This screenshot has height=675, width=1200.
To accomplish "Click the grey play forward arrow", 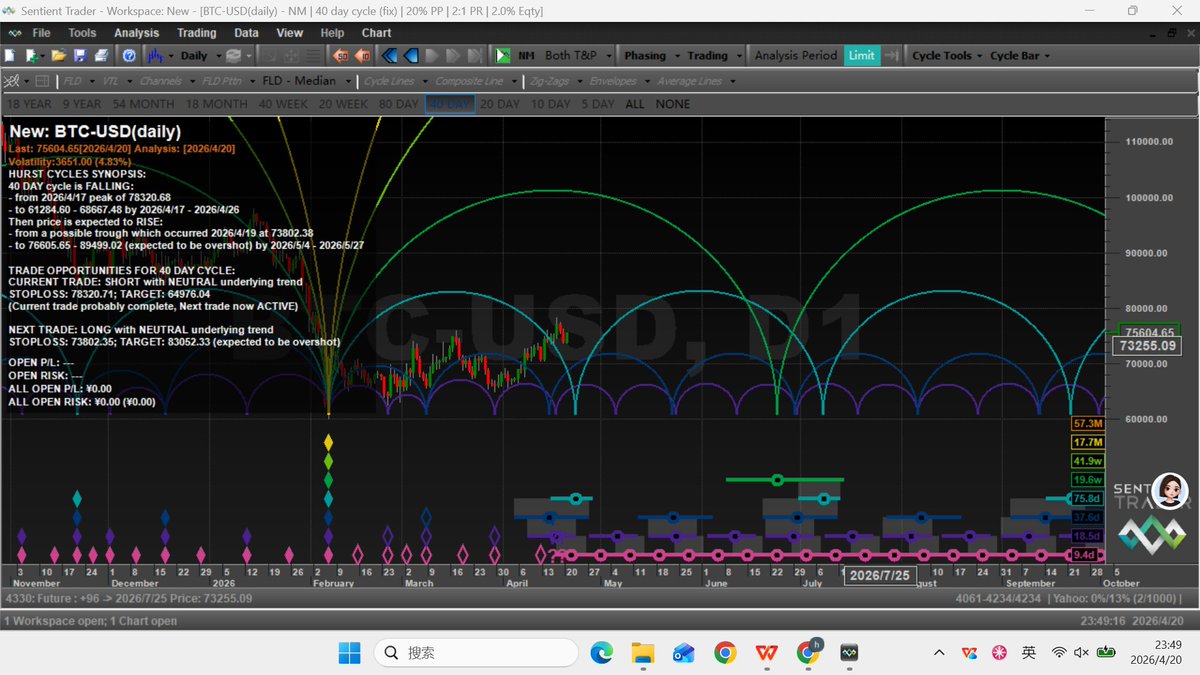I will pos(432,56).
